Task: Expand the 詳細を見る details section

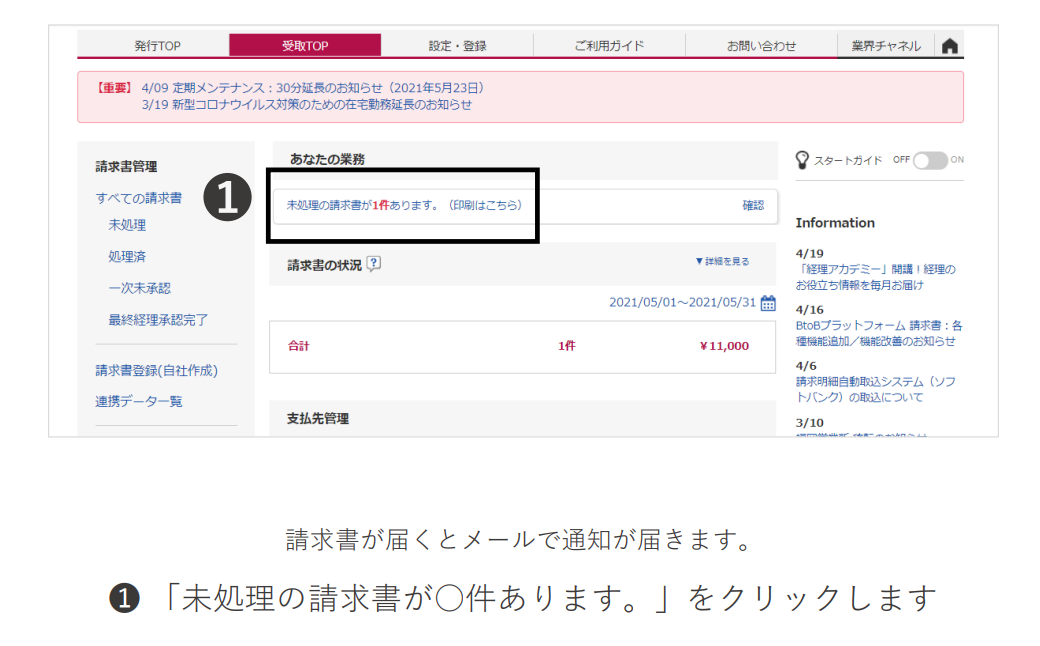Action: coord(722,262)
